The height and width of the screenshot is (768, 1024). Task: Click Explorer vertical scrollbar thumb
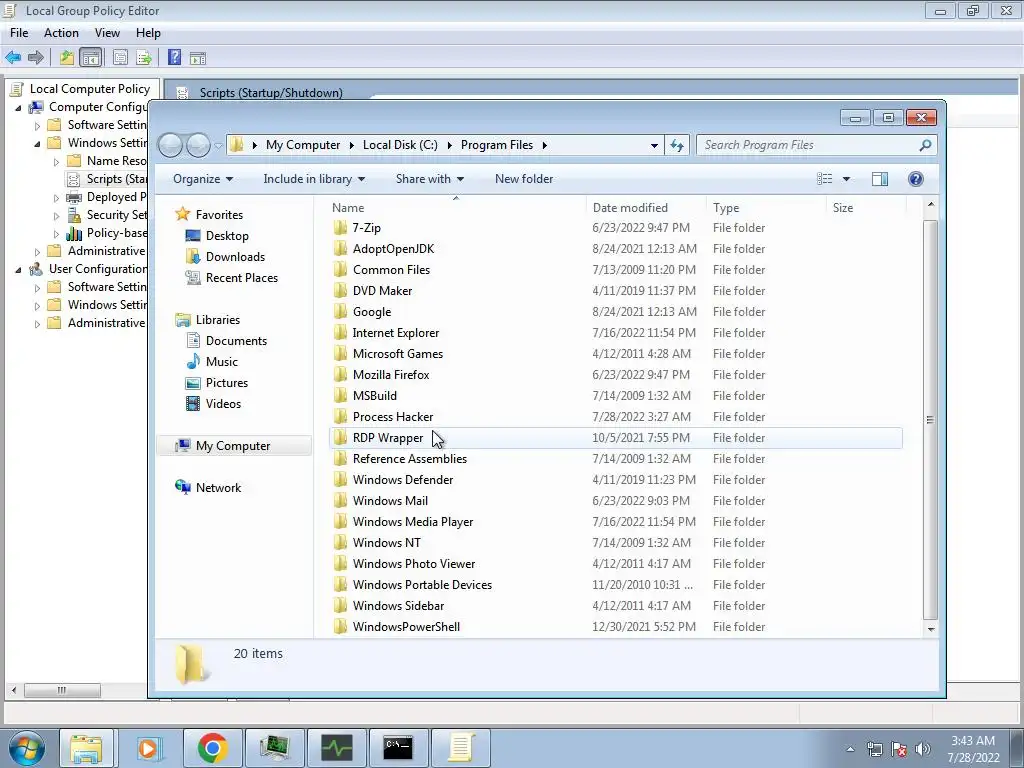point(931,419)
